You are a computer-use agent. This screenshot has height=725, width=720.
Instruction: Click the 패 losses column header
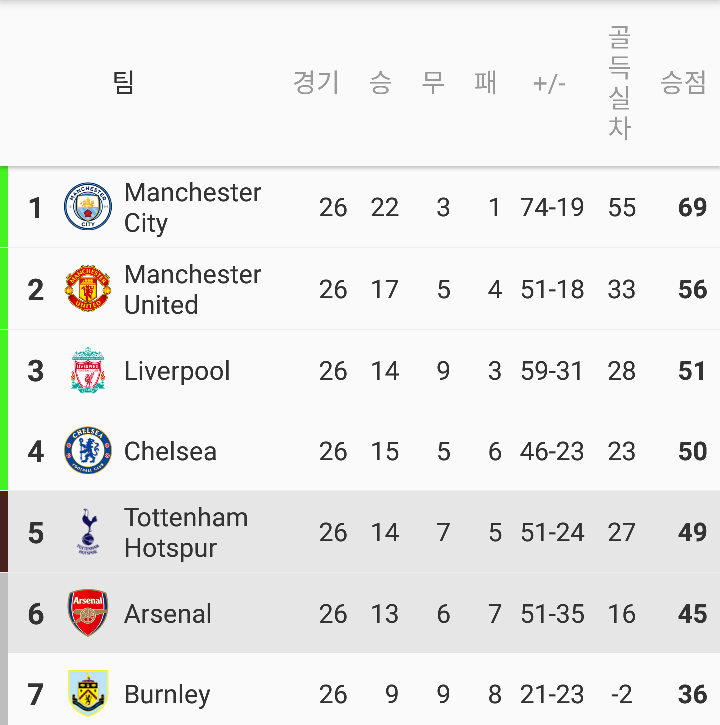coord(486,82)
